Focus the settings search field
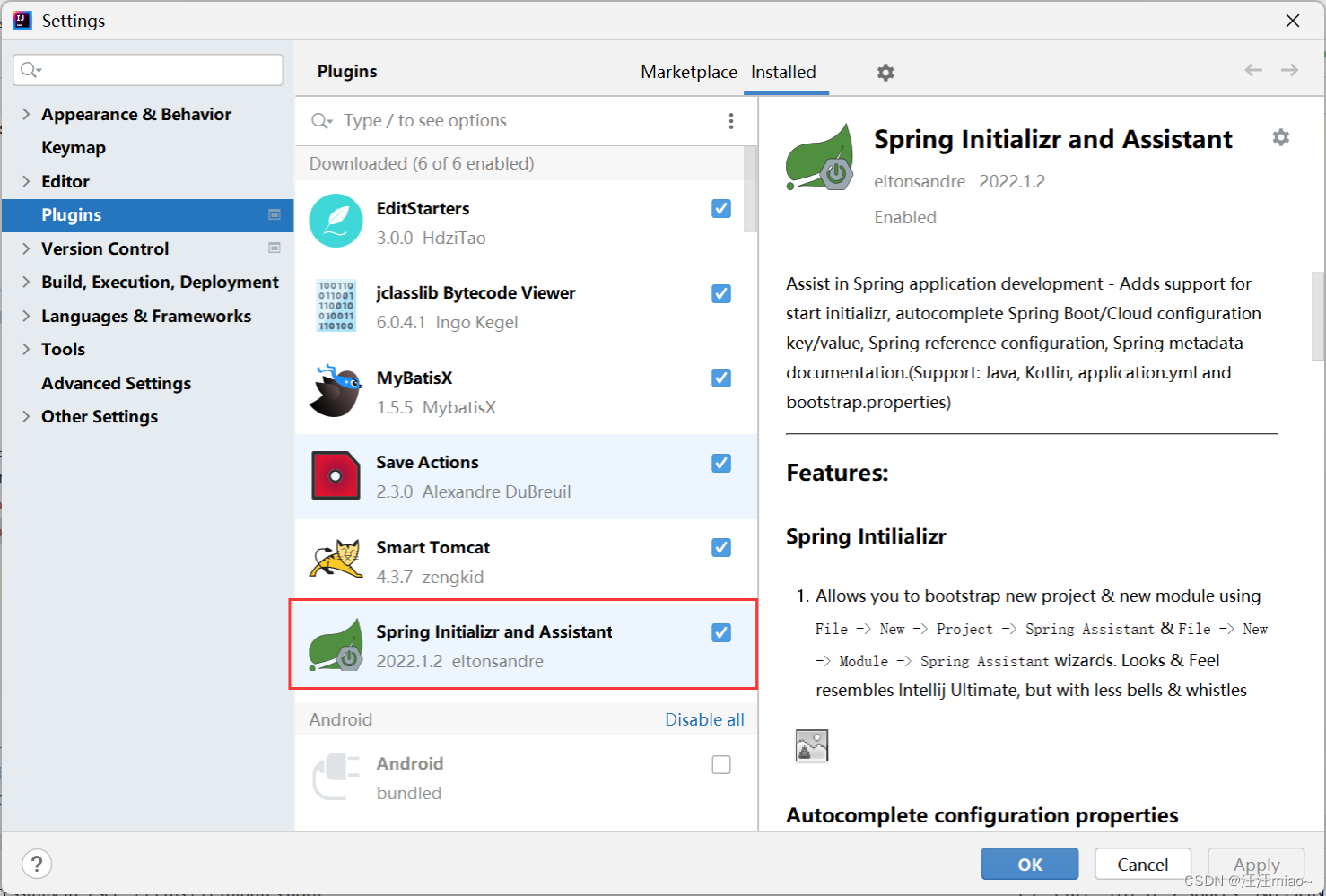 [x=148, y=70]
